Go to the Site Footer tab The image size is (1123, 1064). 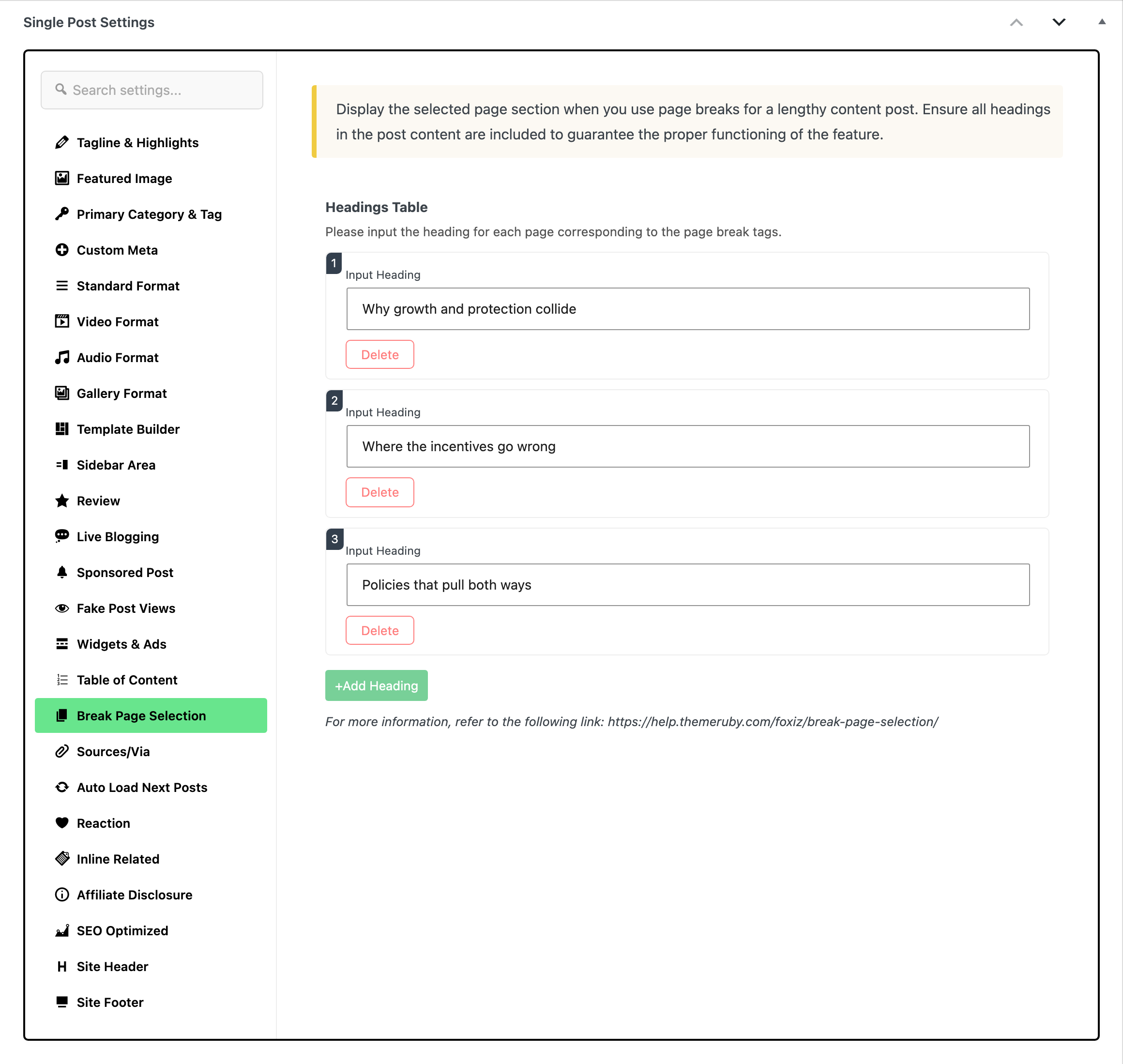click(151, 1002)
